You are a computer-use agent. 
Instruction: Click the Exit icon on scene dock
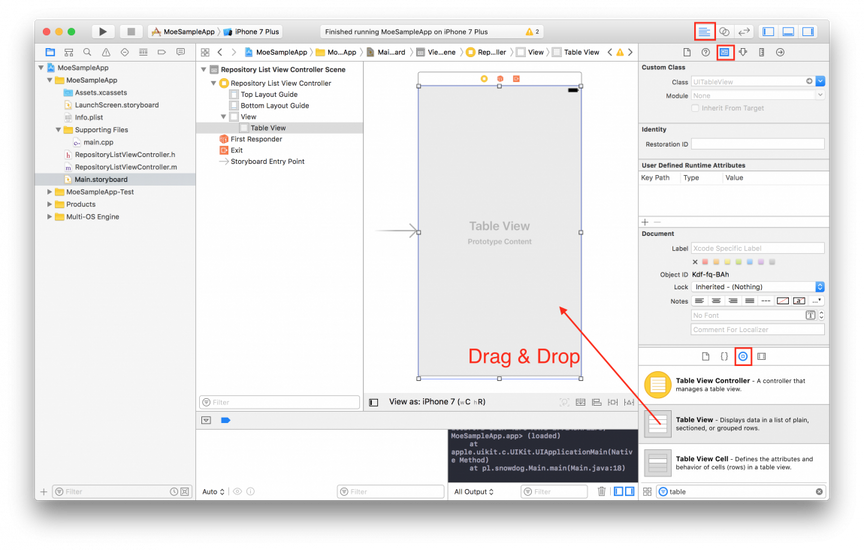coord(516,79)
